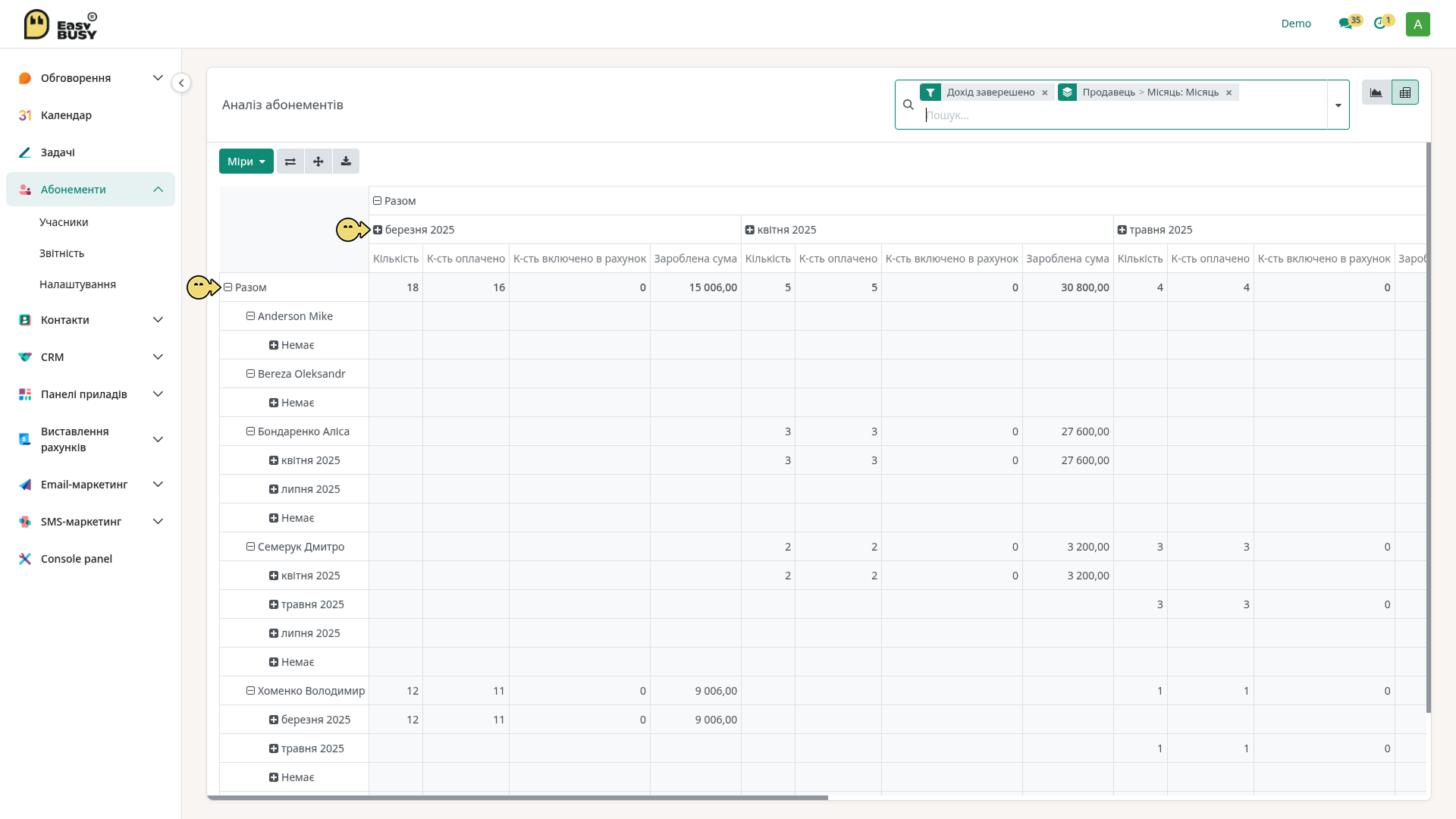Collapse the Хоменко Володимир row

click(306, 691)
